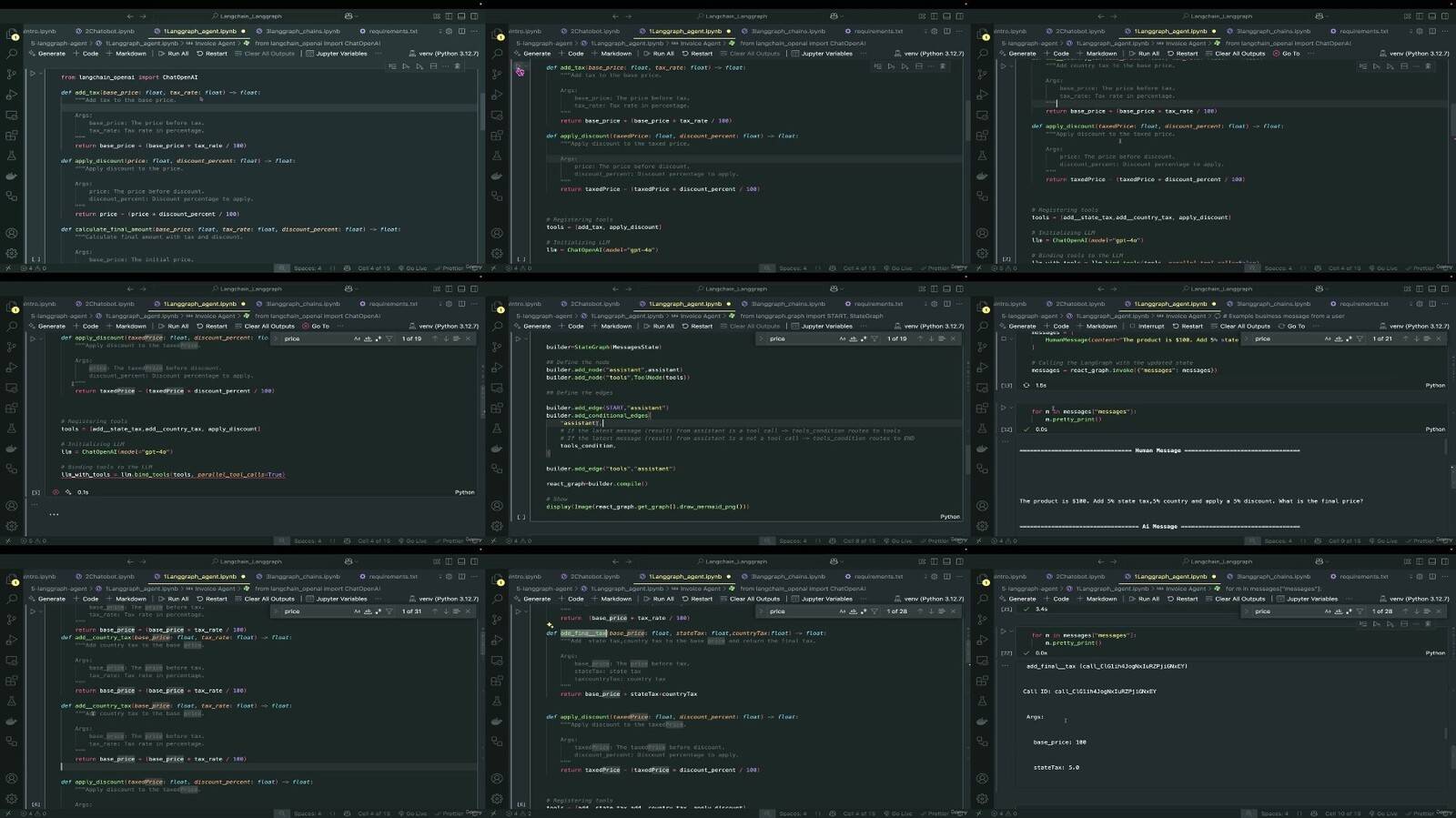Switch to requirements.txt tab in Interrupt window
Viewport: 1456px width, 818px height.
coord(1359,304)
